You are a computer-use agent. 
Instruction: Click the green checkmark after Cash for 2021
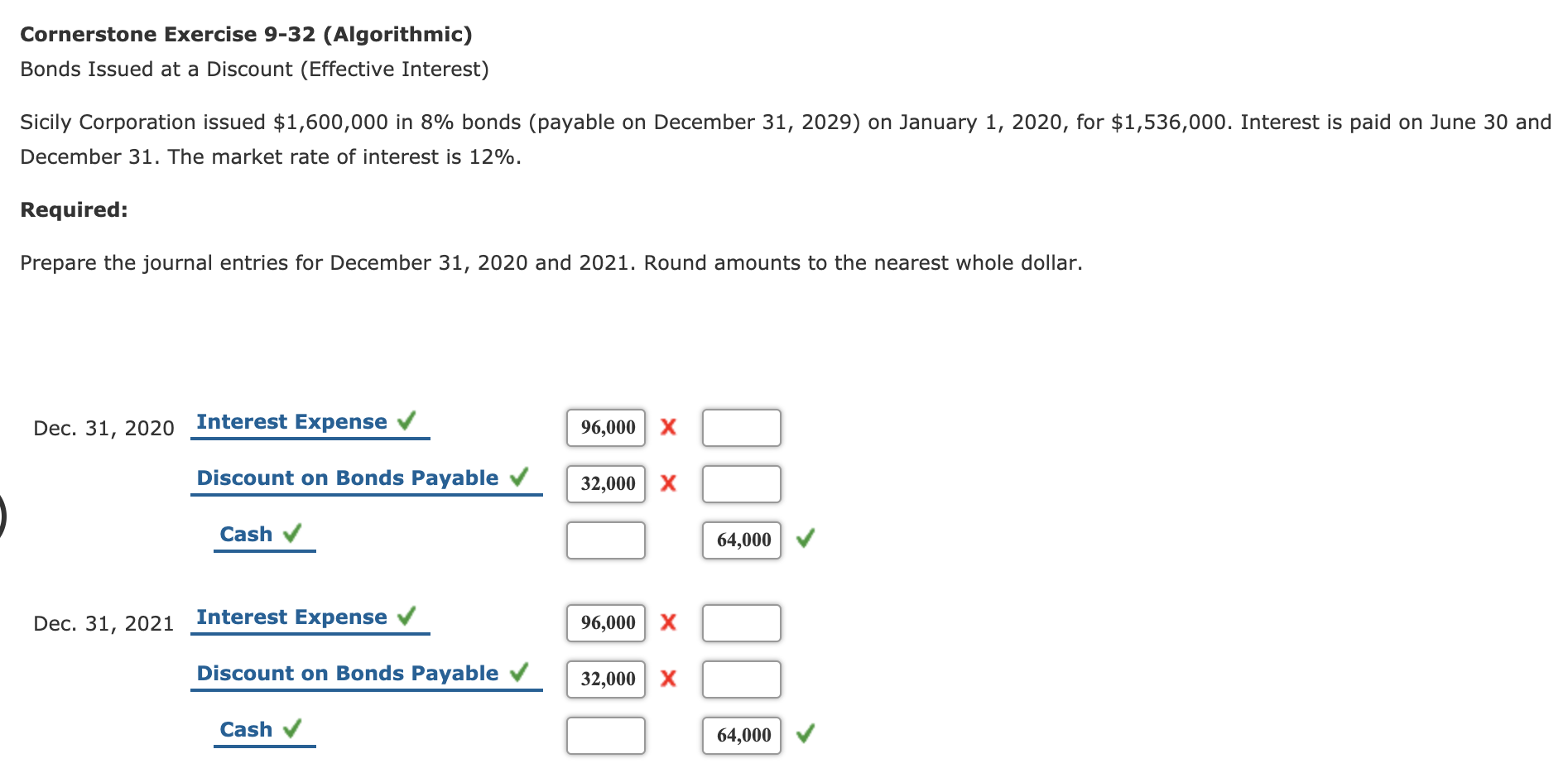[291, 727]
